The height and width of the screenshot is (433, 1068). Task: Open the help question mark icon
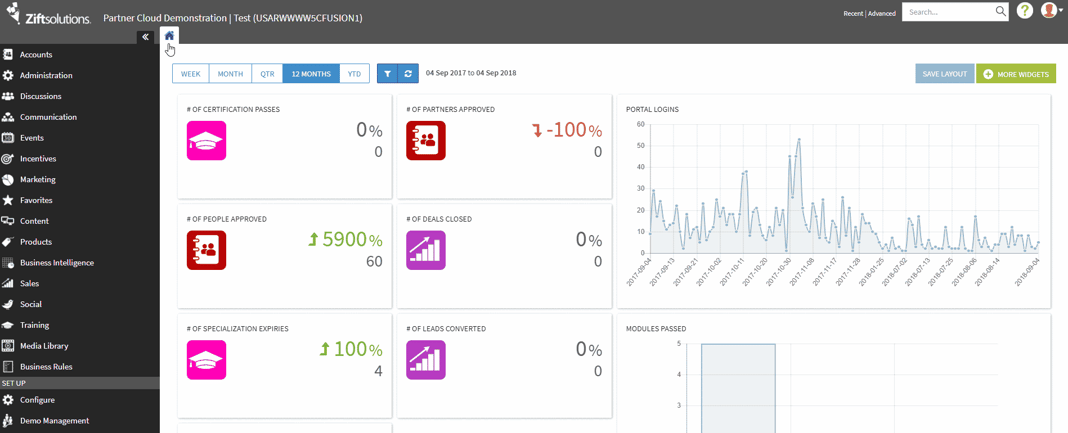1025,11
